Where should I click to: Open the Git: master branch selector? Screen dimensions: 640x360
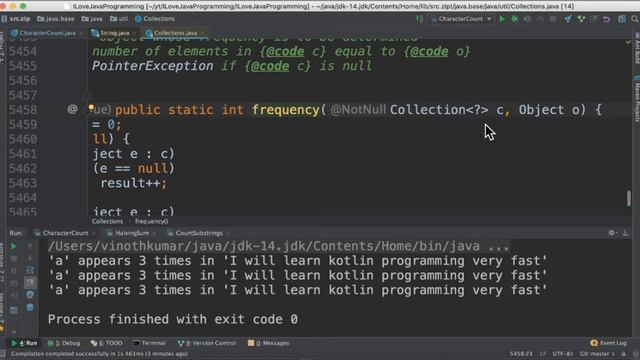tap(598, 354)
